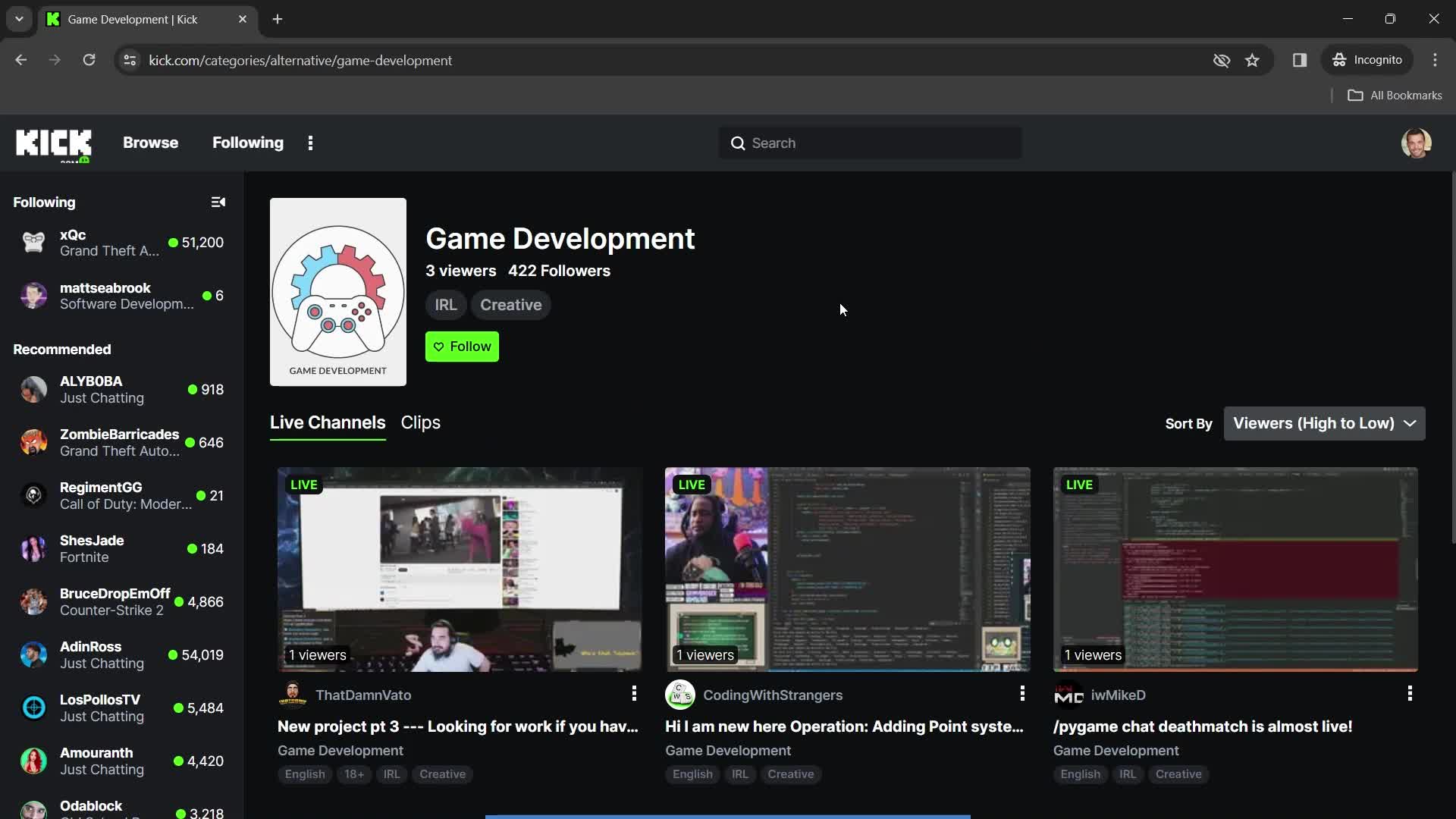Click the Creative category tag

tap(510, 305)
